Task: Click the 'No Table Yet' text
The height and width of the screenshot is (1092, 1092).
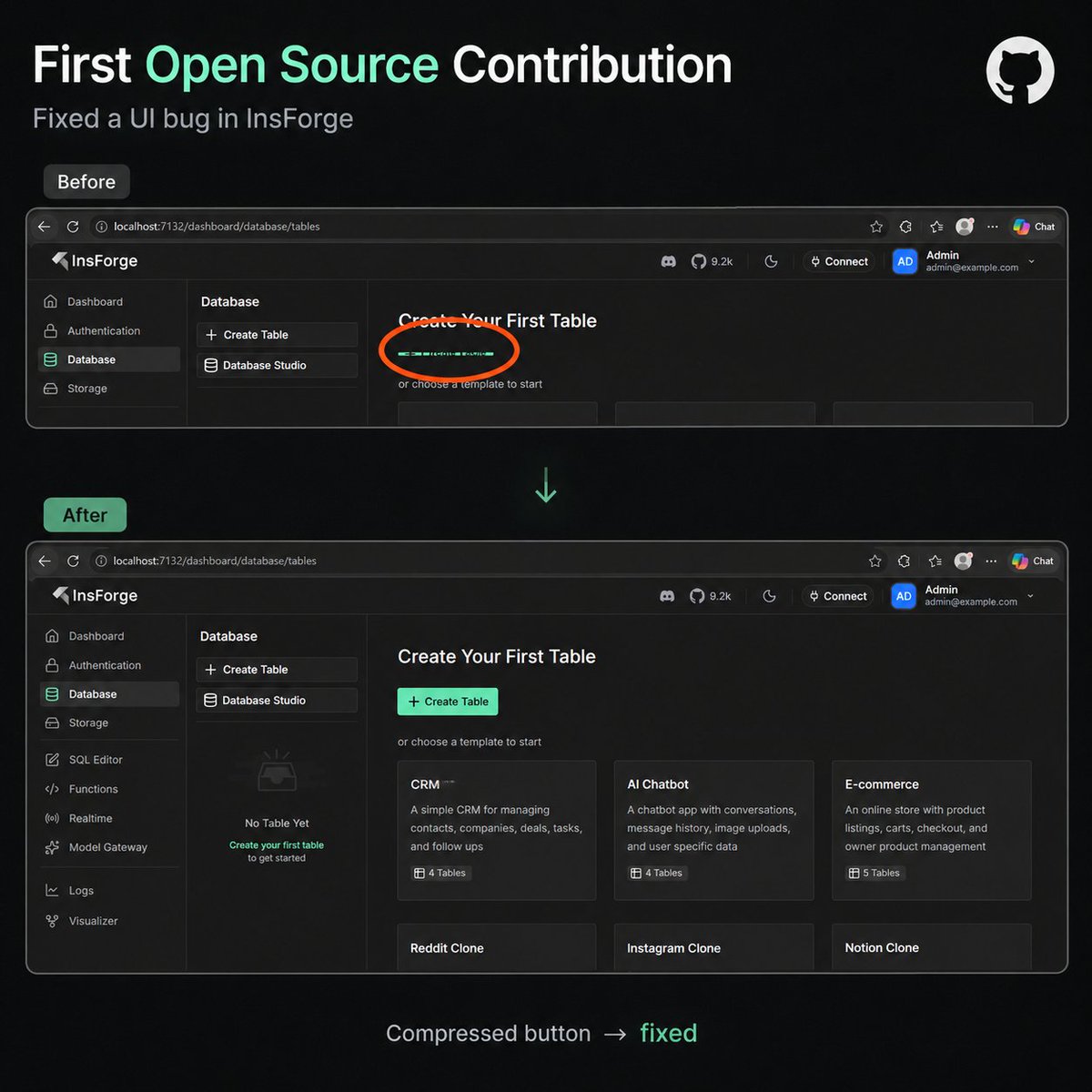Action: pyautogui.click(x=277, y=824)
